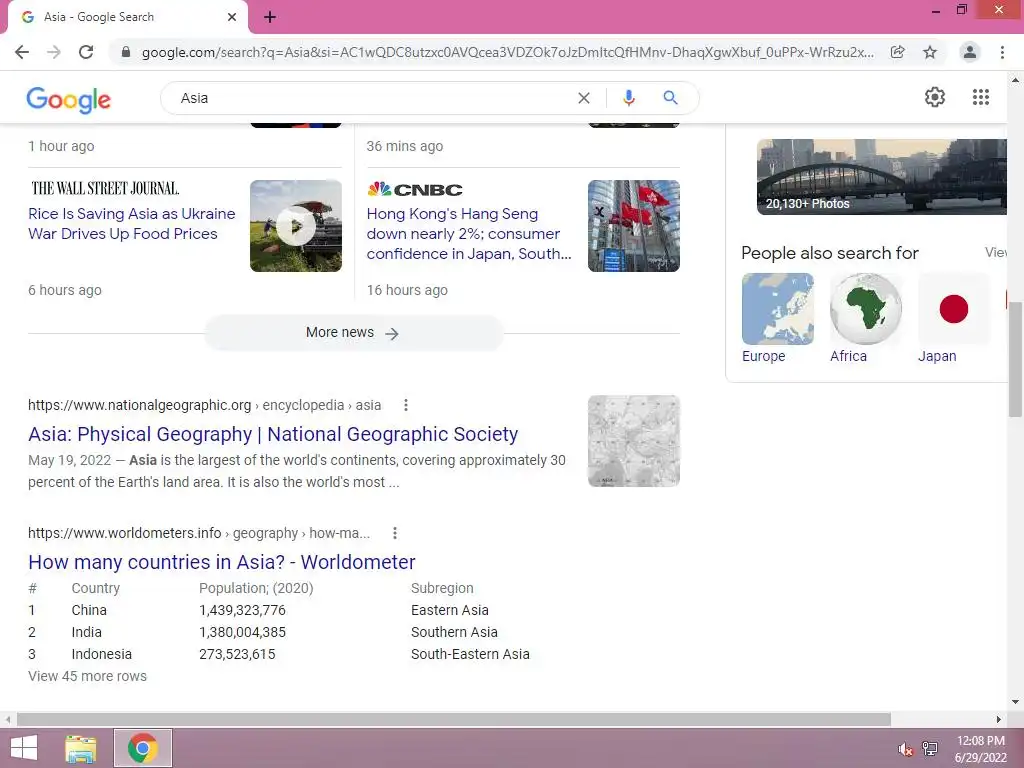Click the vertical scrollbar thumb
Viewport: 1024px width, 768px height.
click(x=1015, y=359)
